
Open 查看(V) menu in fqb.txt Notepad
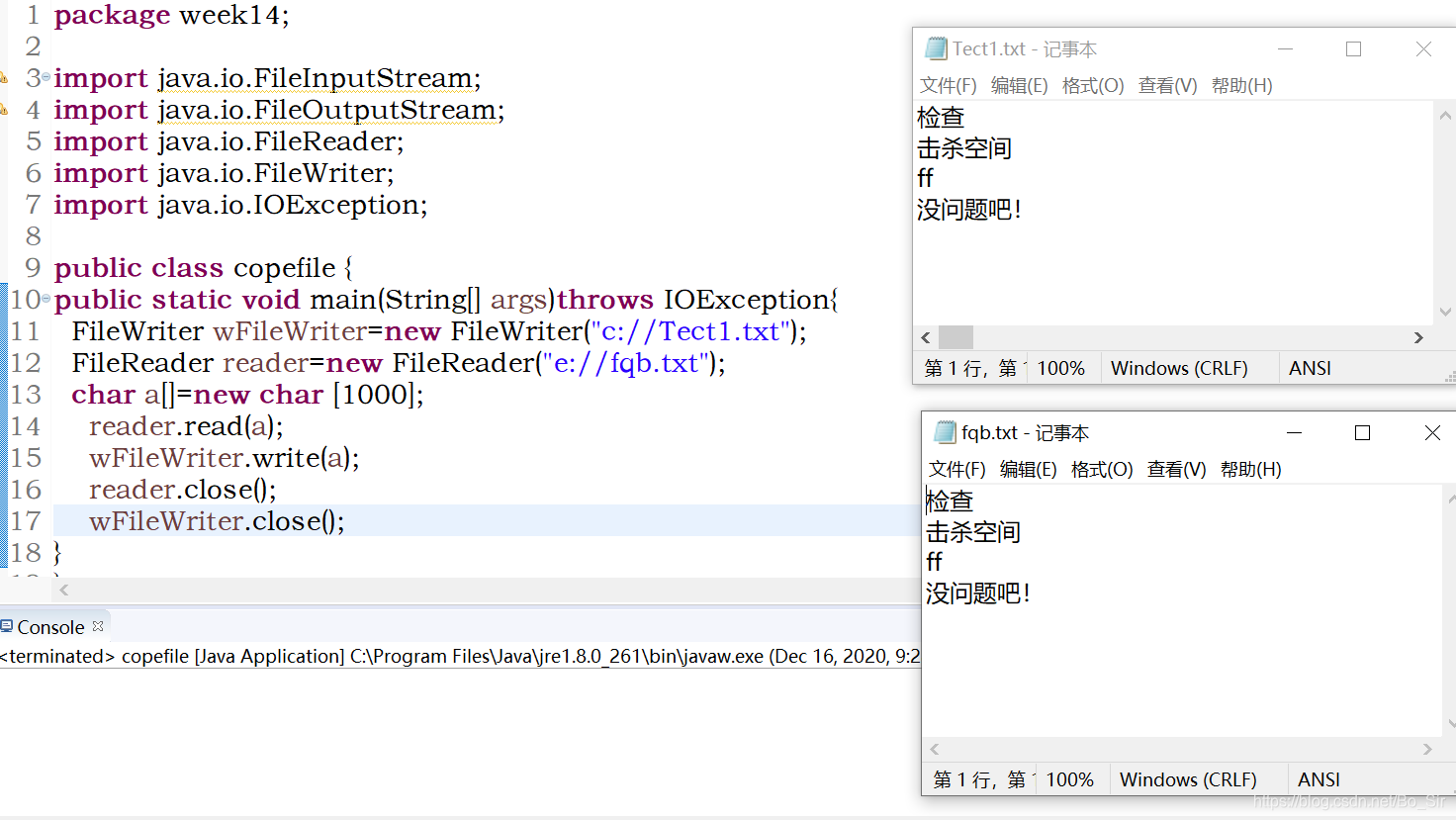tap(1176, 469)
